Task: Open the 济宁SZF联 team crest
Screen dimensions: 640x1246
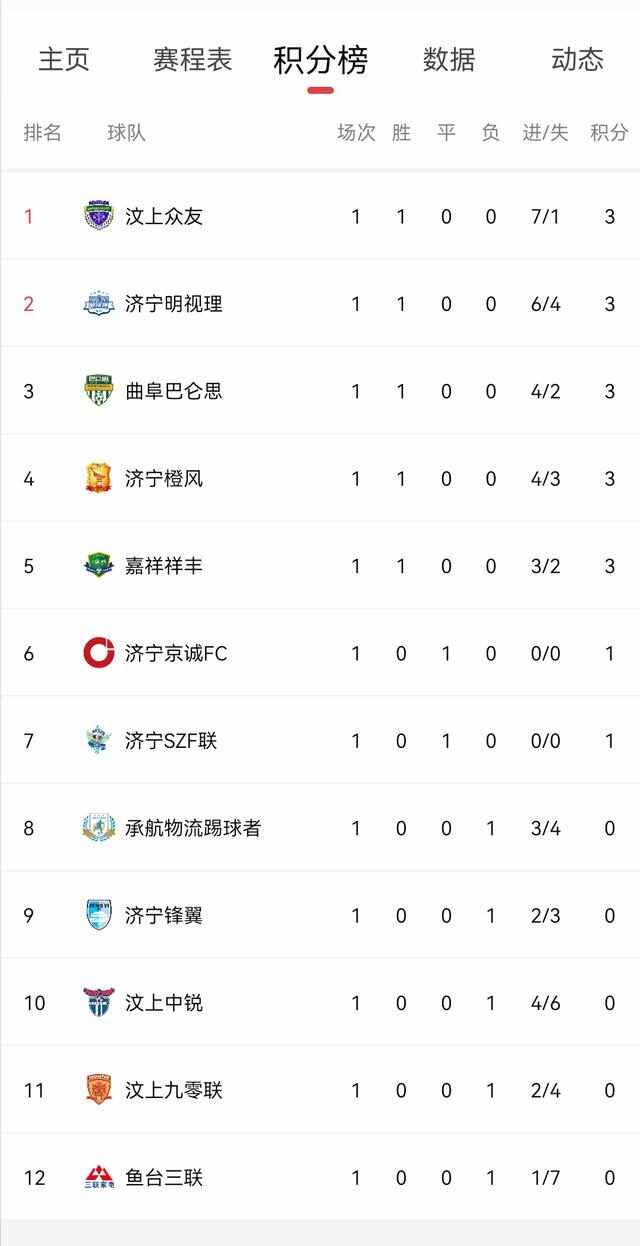Action: coord(98,740)
